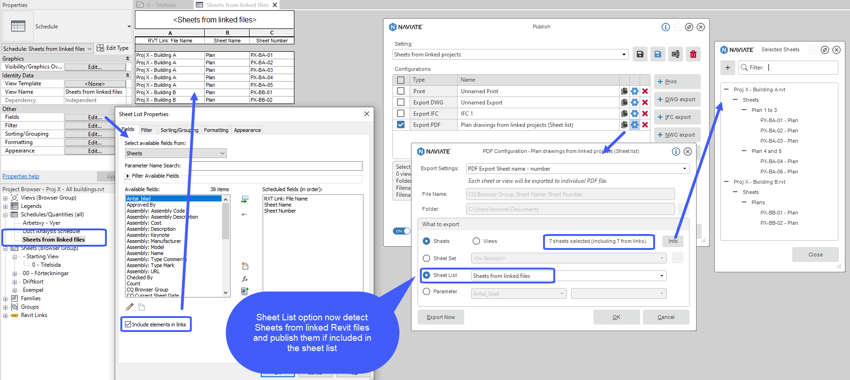Image resolution: width=850 pixels, height=380 pixels.
Task: Duplicate the Export DWG configuration row
Action: (624, 102)
